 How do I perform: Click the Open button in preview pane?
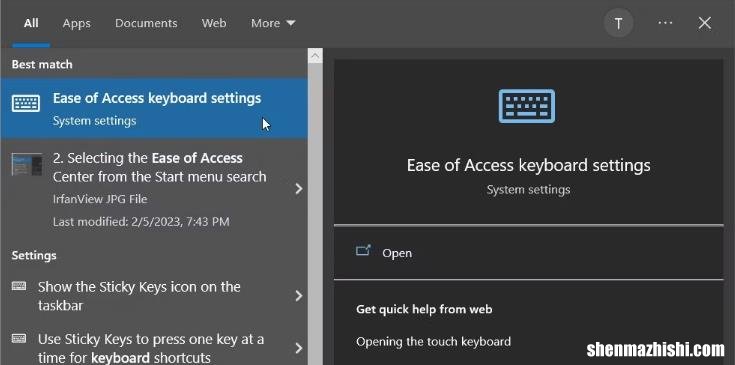529,253
